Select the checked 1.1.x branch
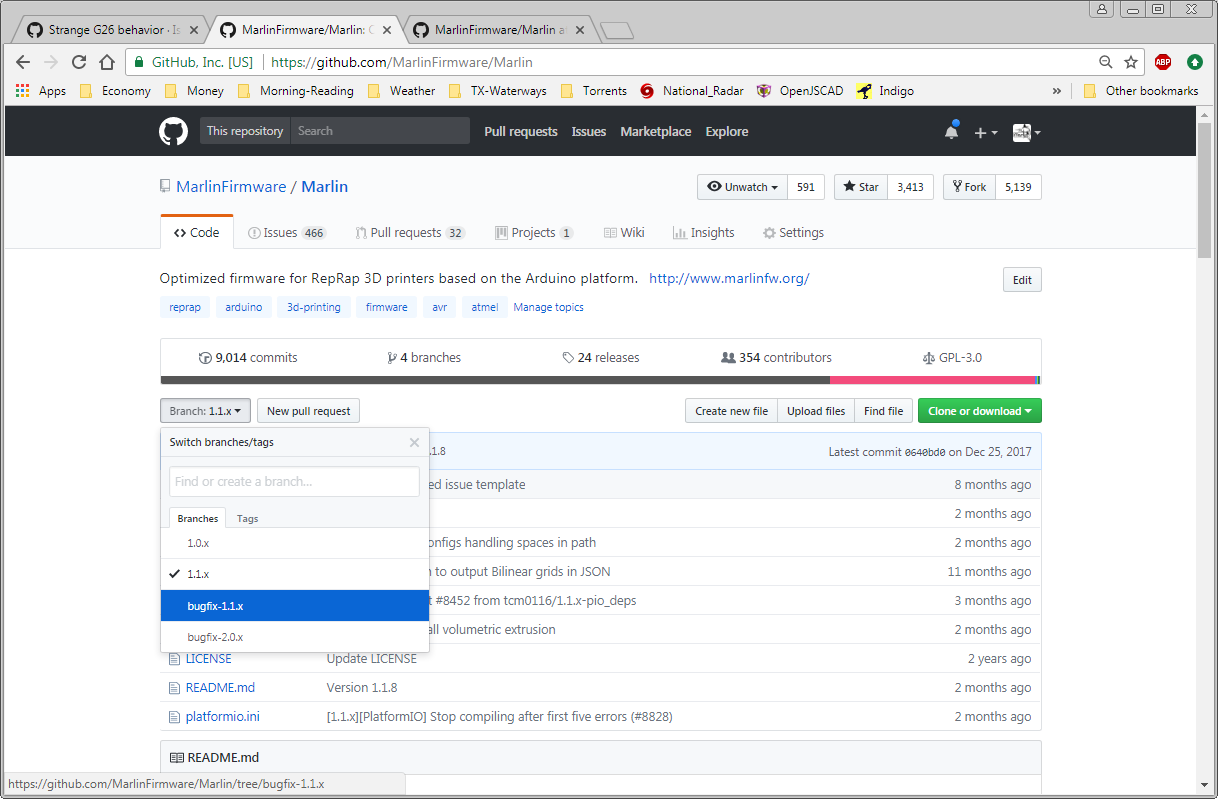 (295, 574)
